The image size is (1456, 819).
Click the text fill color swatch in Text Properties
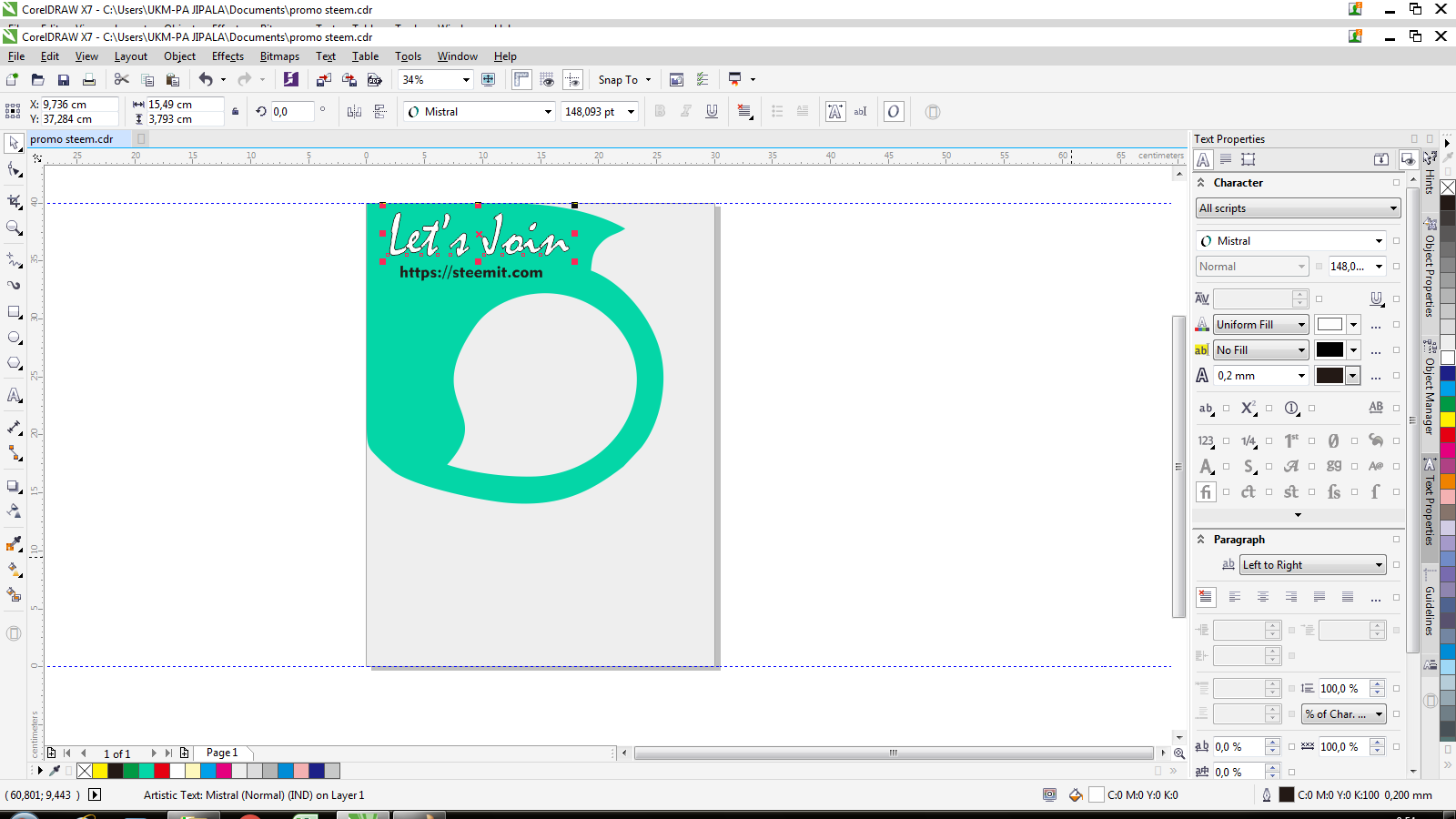1330,325
